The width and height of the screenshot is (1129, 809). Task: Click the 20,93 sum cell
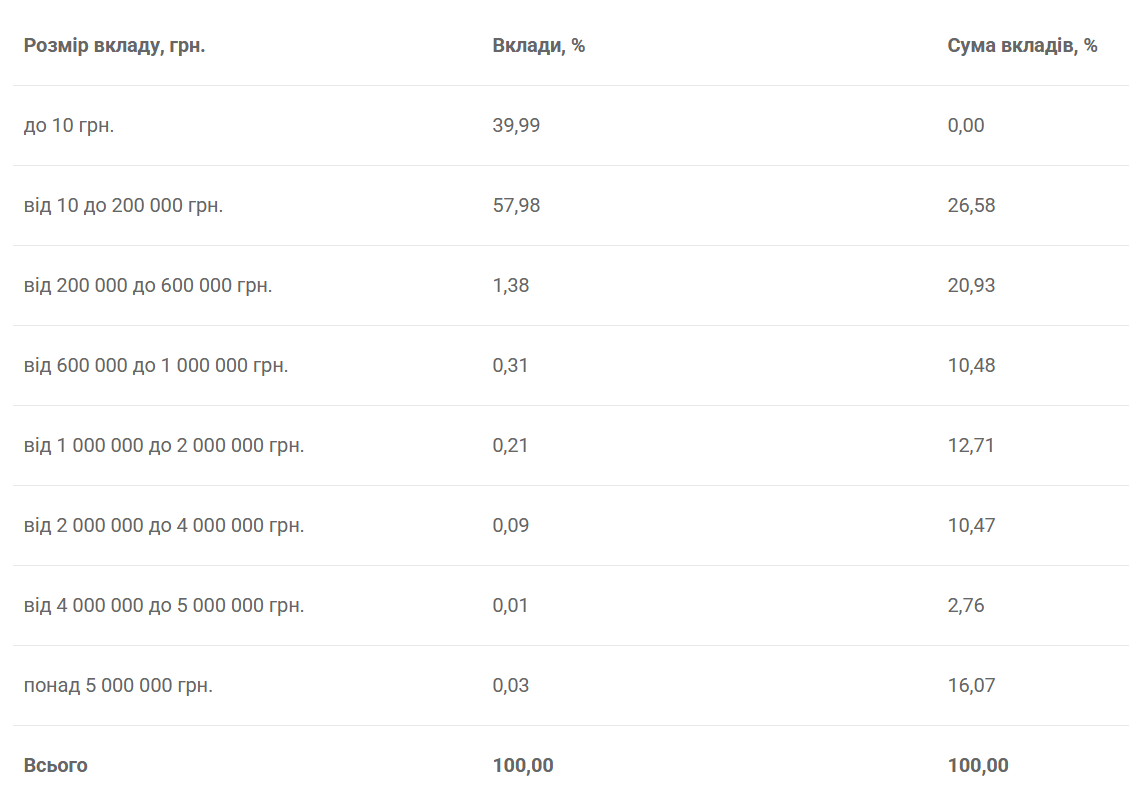pos(971,286)
